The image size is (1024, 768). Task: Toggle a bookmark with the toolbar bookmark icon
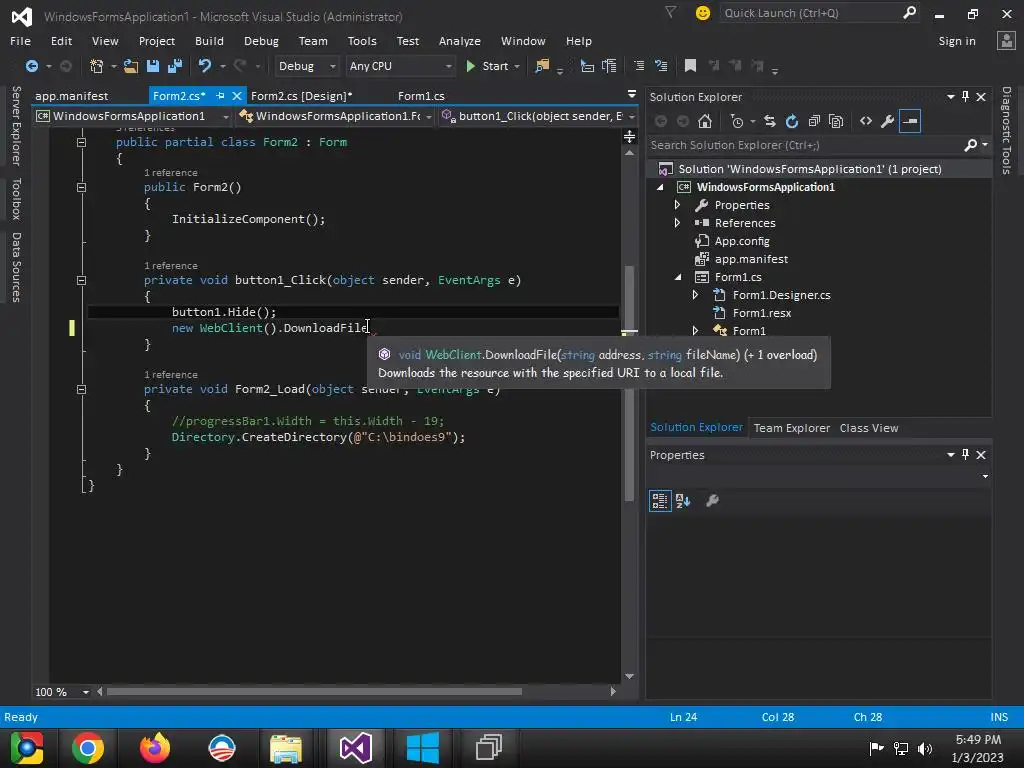coord(690,65)
